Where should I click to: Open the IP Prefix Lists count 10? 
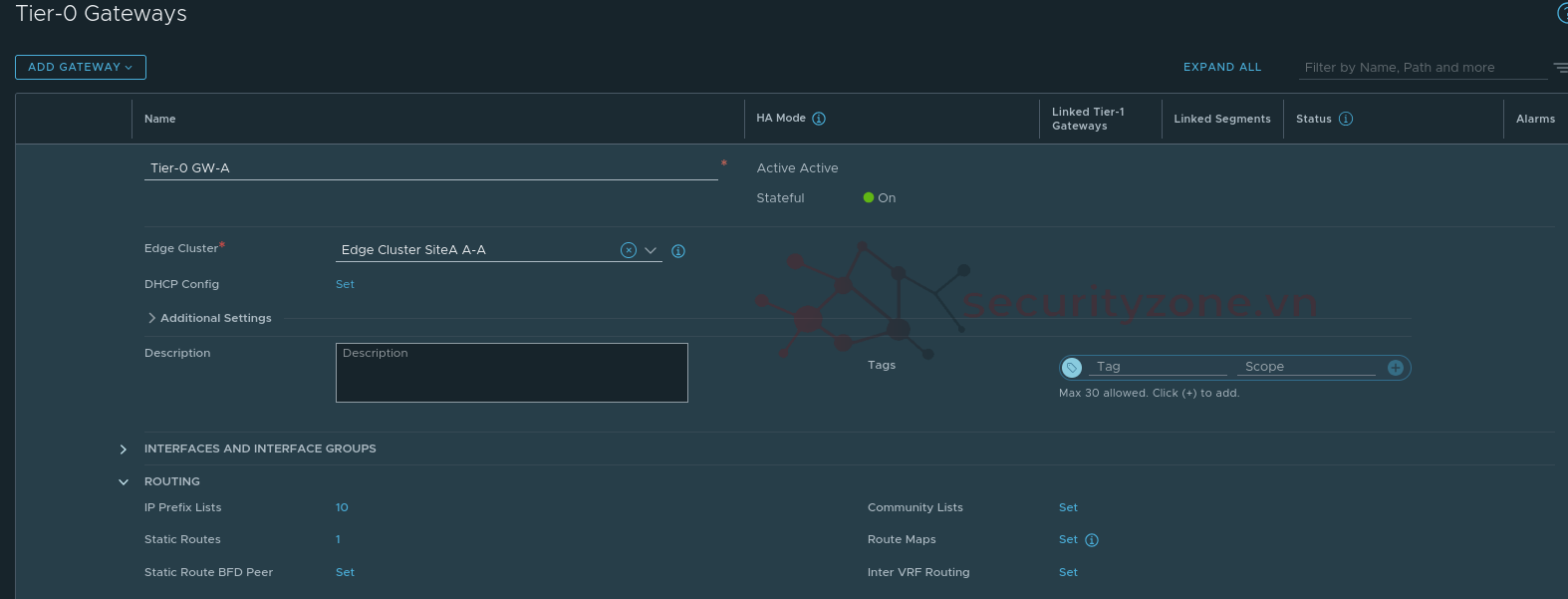pyautogui.click(x=342, y=507)
